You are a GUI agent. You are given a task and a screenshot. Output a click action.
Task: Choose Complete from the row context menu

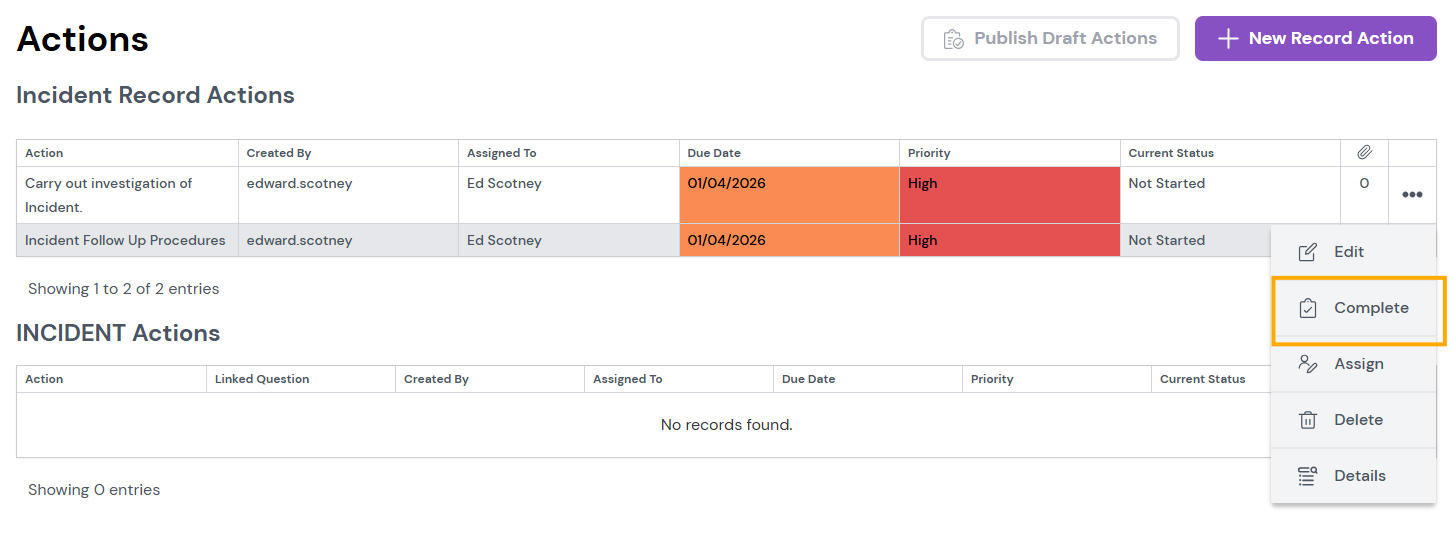(1370, 308)
